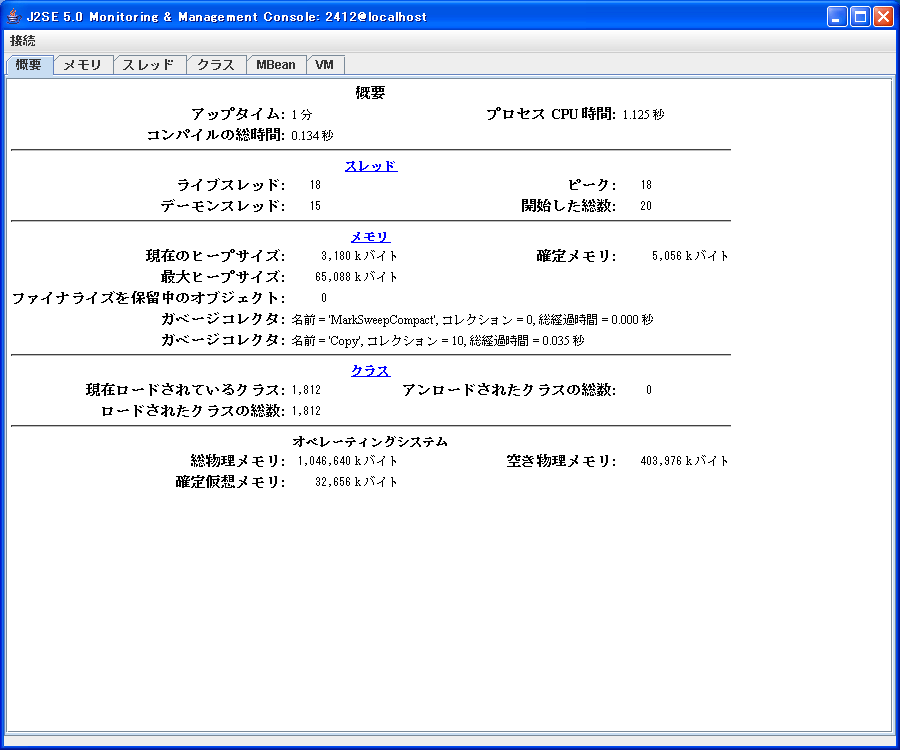Viewport: 900px width, 750px height.
Task: Click the オペレーティングシステム section heading
Action: click(x=370, y=441)
